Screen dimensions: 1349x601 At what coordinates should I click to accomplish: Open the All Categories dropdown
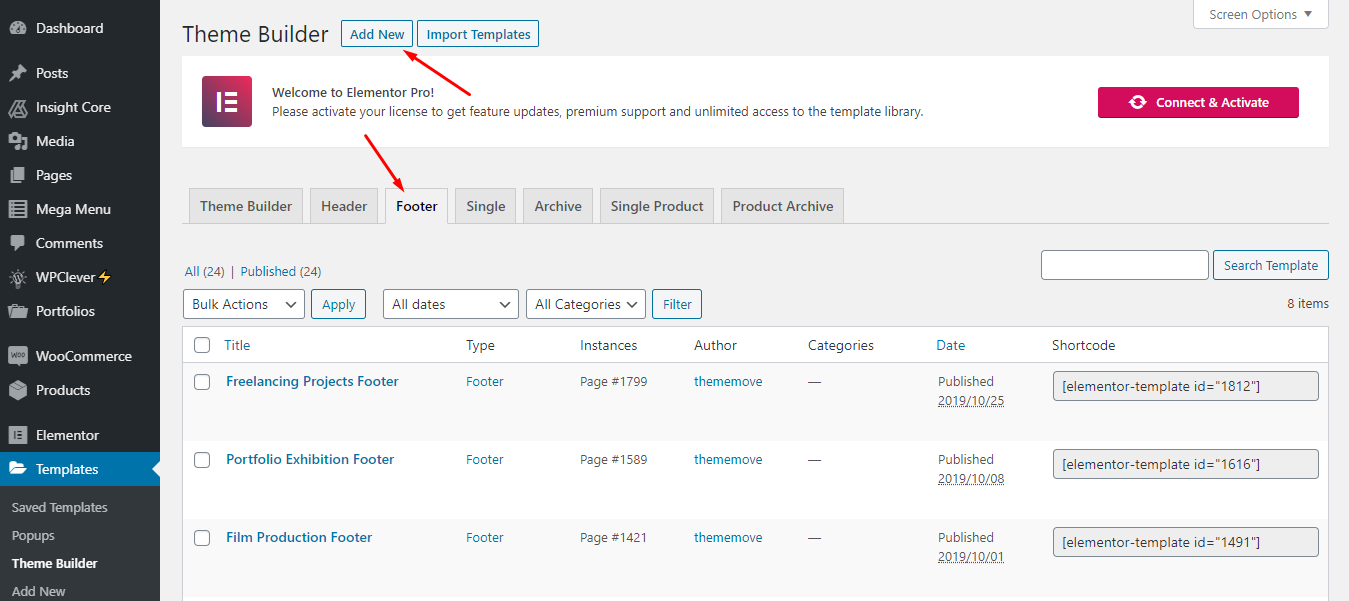[x=587, y=304]
